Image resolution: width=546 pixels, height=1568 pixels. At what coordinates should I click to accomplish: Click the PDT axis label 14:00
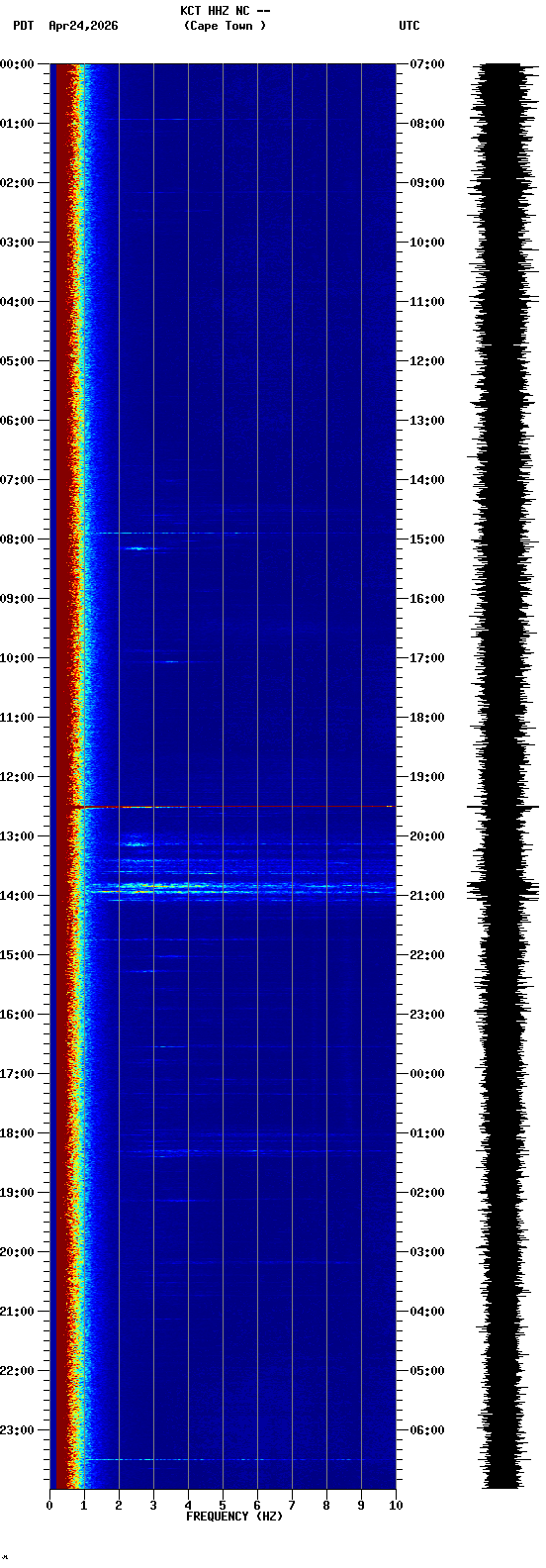pos(17,896)
